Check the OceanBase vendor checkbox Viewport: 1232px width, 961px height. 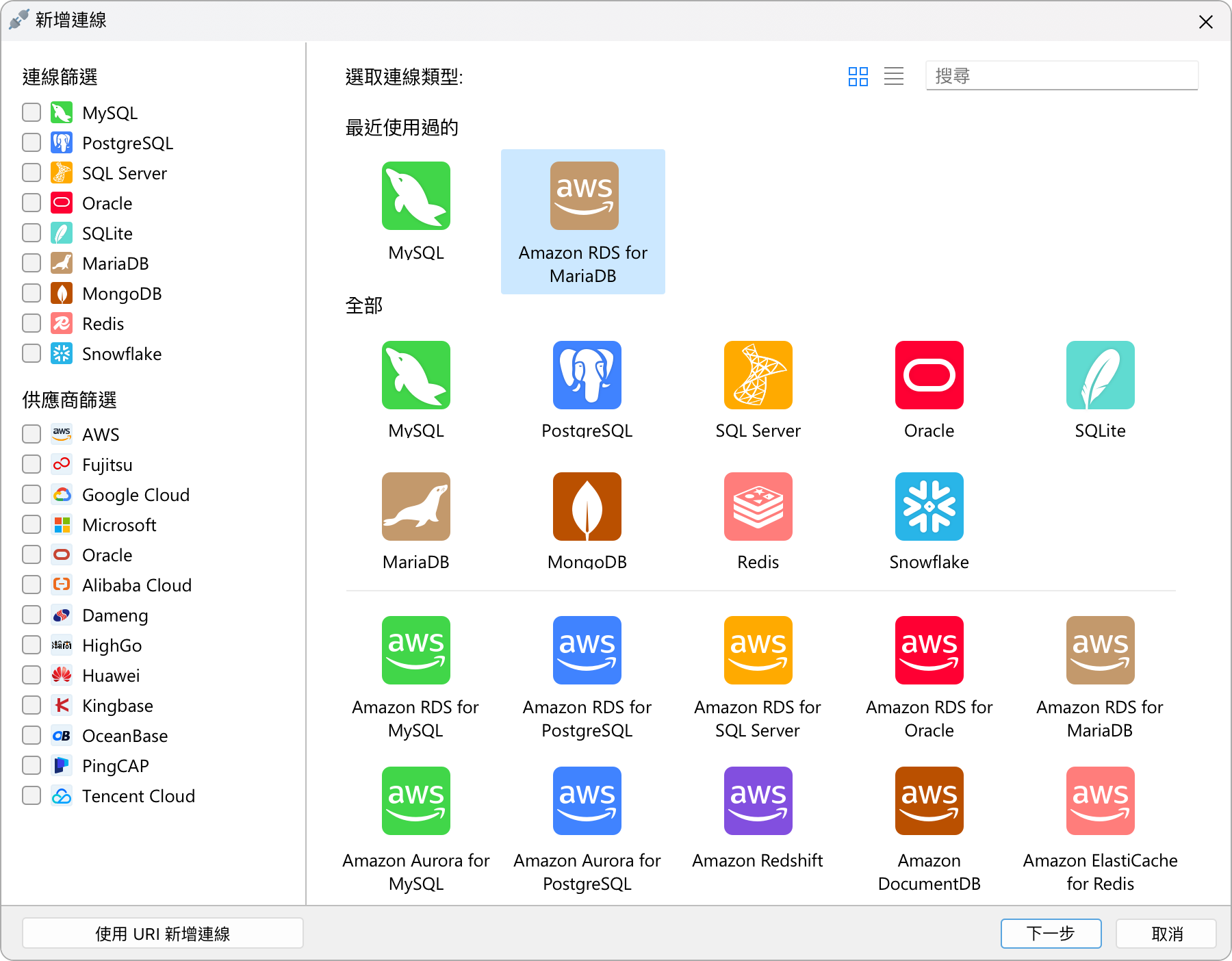point(31,735)
